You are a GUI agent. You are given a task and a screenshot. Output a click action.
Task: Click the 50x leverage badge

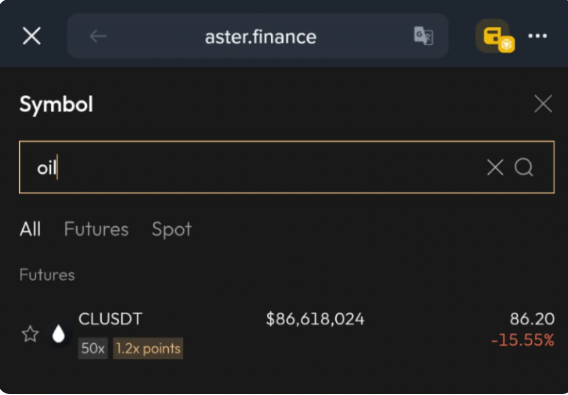93,348
